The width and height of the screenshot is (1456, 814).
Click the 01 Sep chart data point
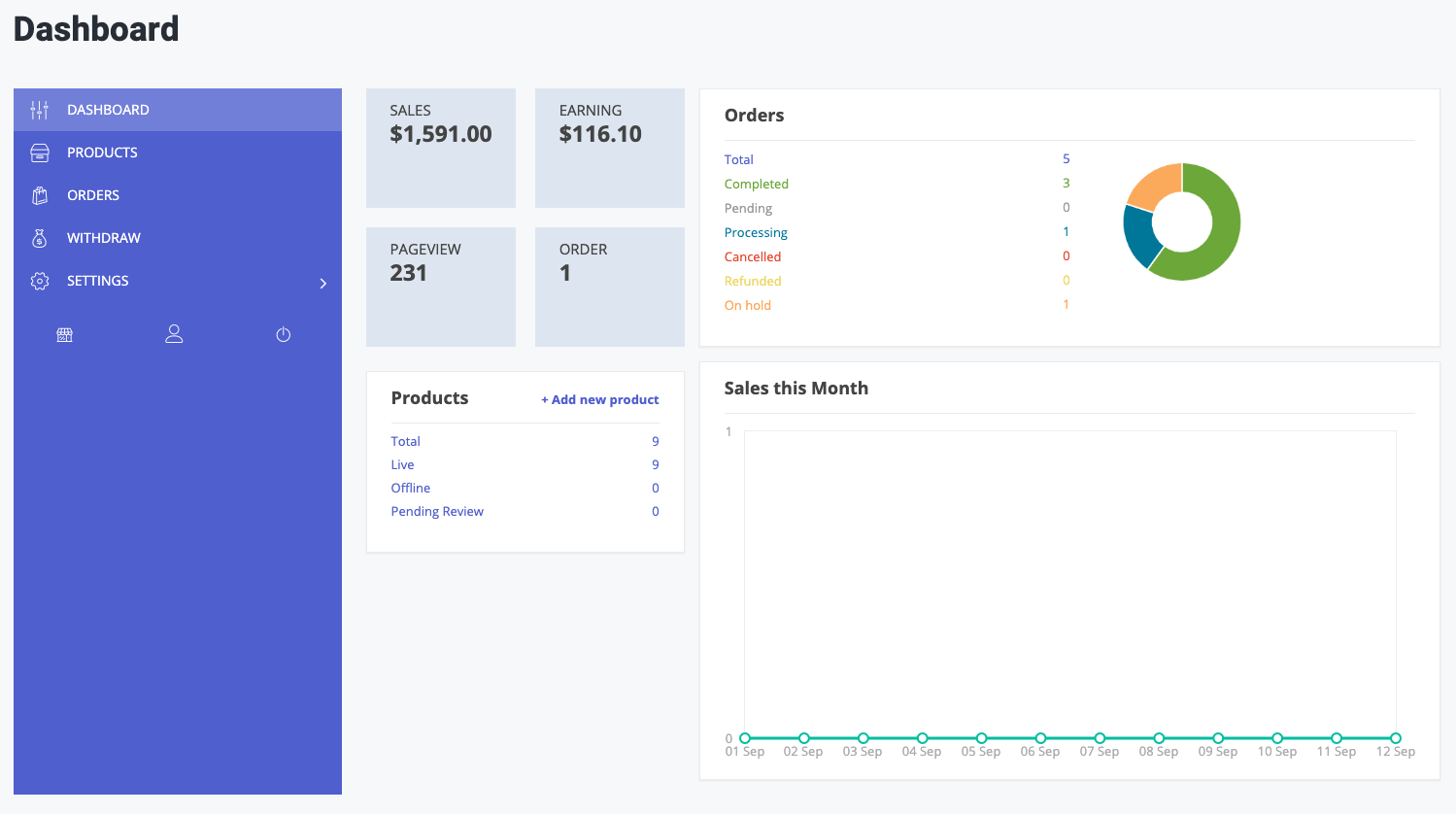coord(745,738)
